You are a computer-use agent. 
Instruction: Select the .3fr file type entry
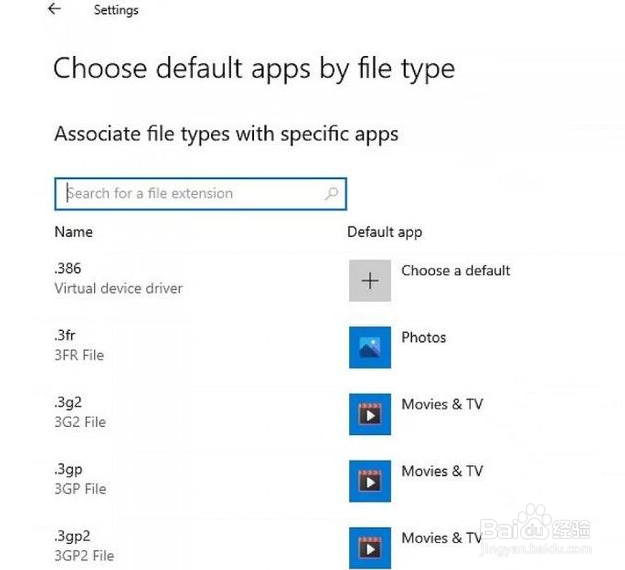[x=79, y=345]
